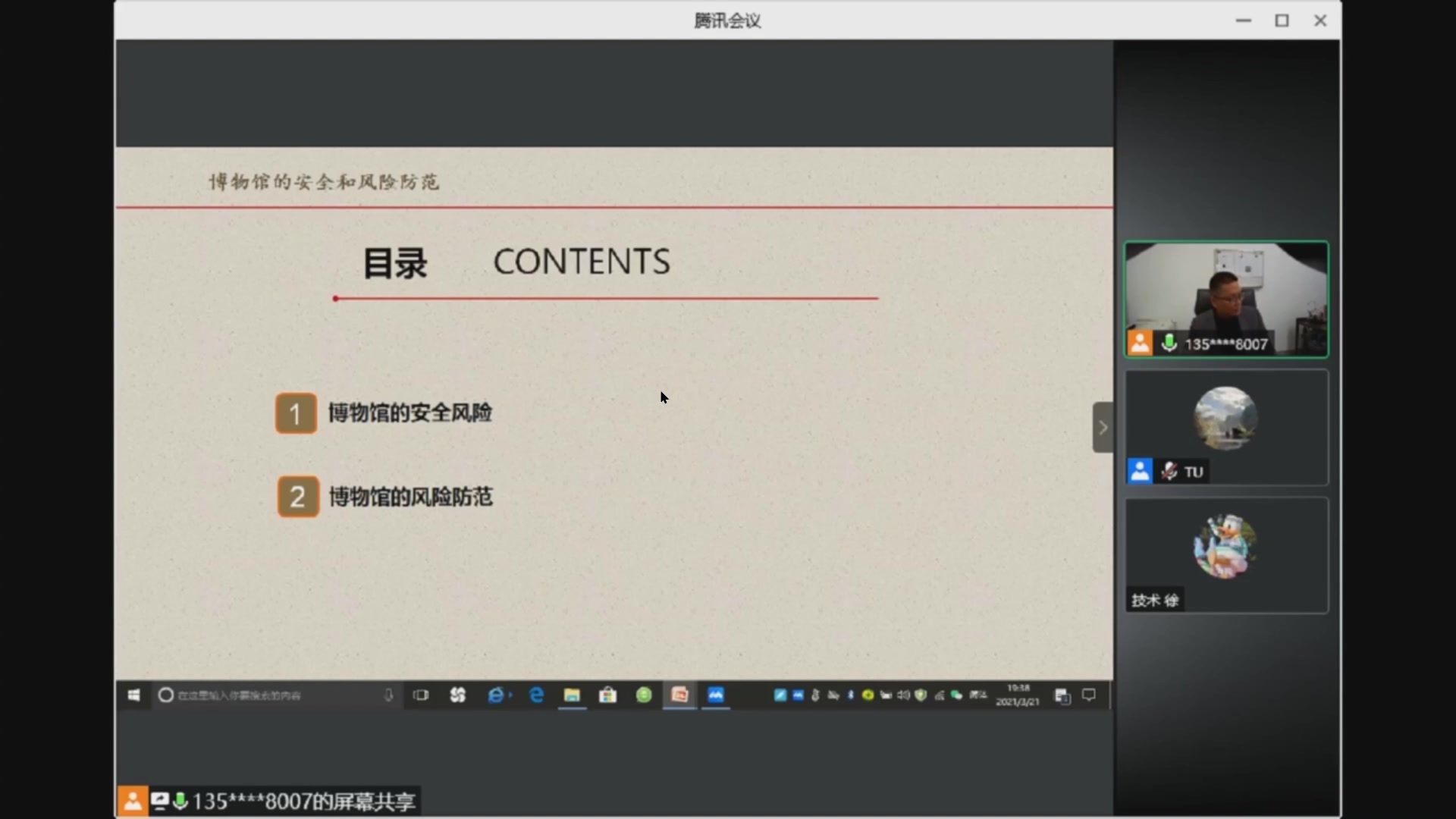Open File Explorer from the taskbar
Image resolution: width=1456 pixels, height=819 pixels.
pos(572,695)
